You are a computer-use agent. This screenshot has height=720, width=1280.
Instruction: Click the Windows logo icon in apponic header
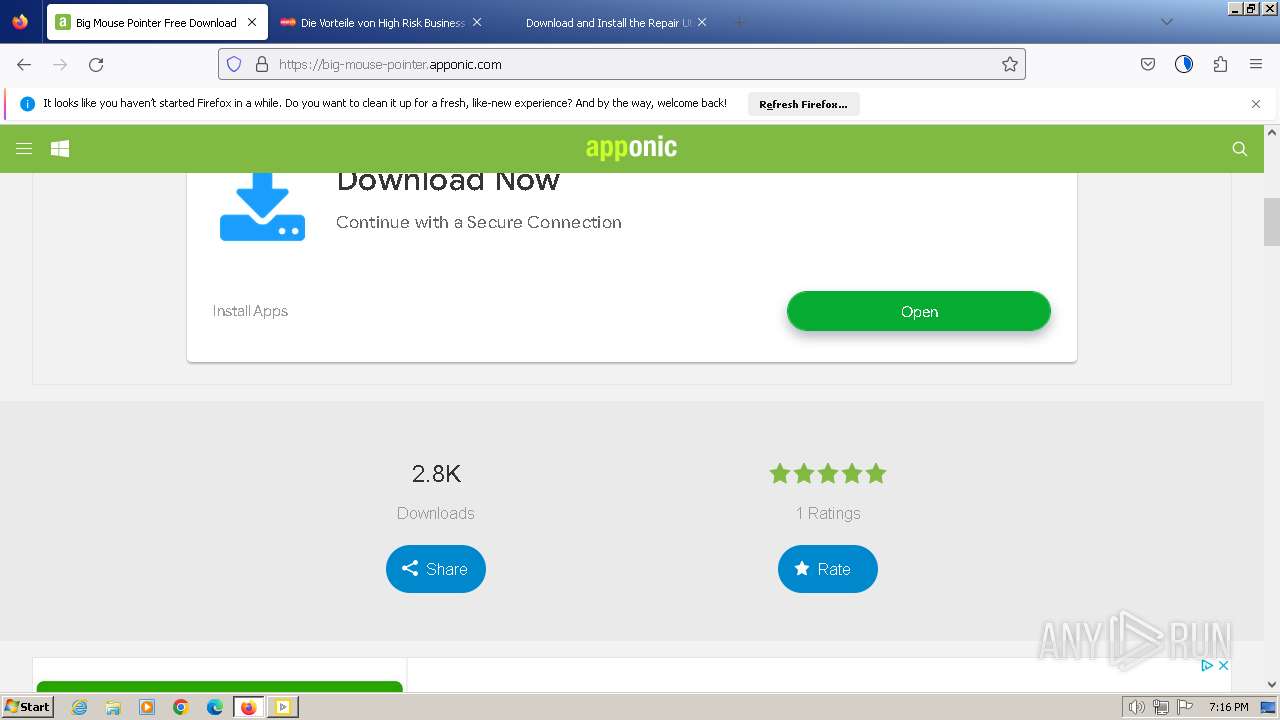60,149
